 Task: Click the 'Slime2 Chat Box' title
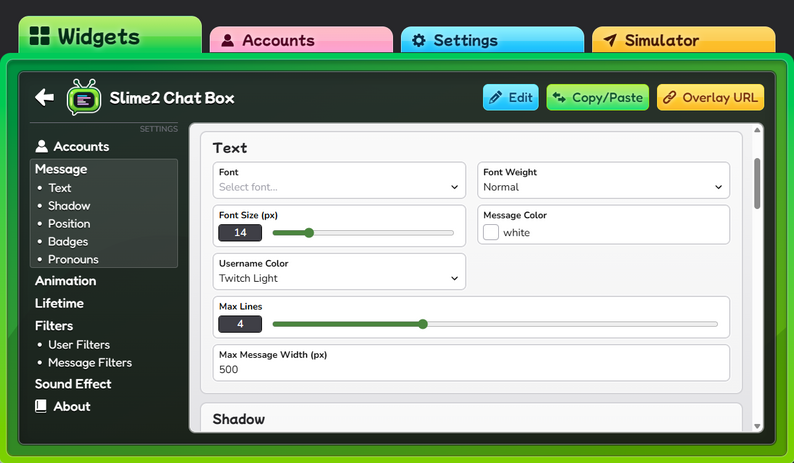pyautogui.click(x=172, y=97)
